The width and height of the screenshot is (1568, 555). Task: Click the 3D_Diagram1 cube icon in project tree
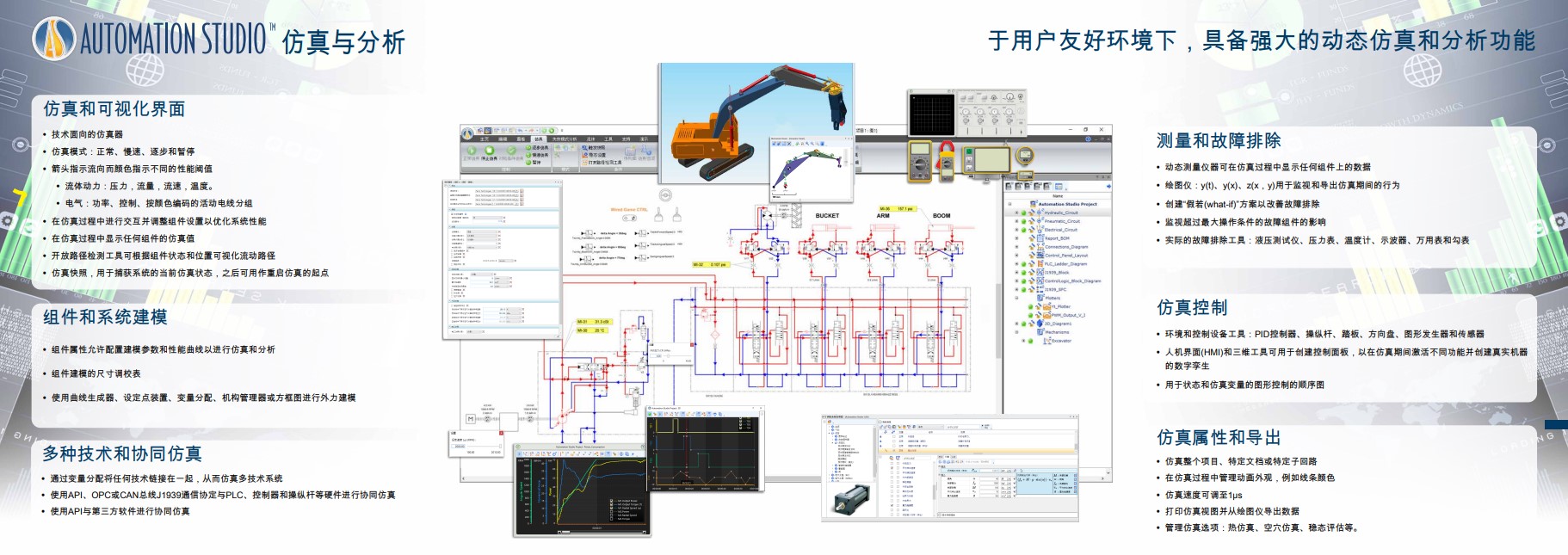(x=1040, y=324)
